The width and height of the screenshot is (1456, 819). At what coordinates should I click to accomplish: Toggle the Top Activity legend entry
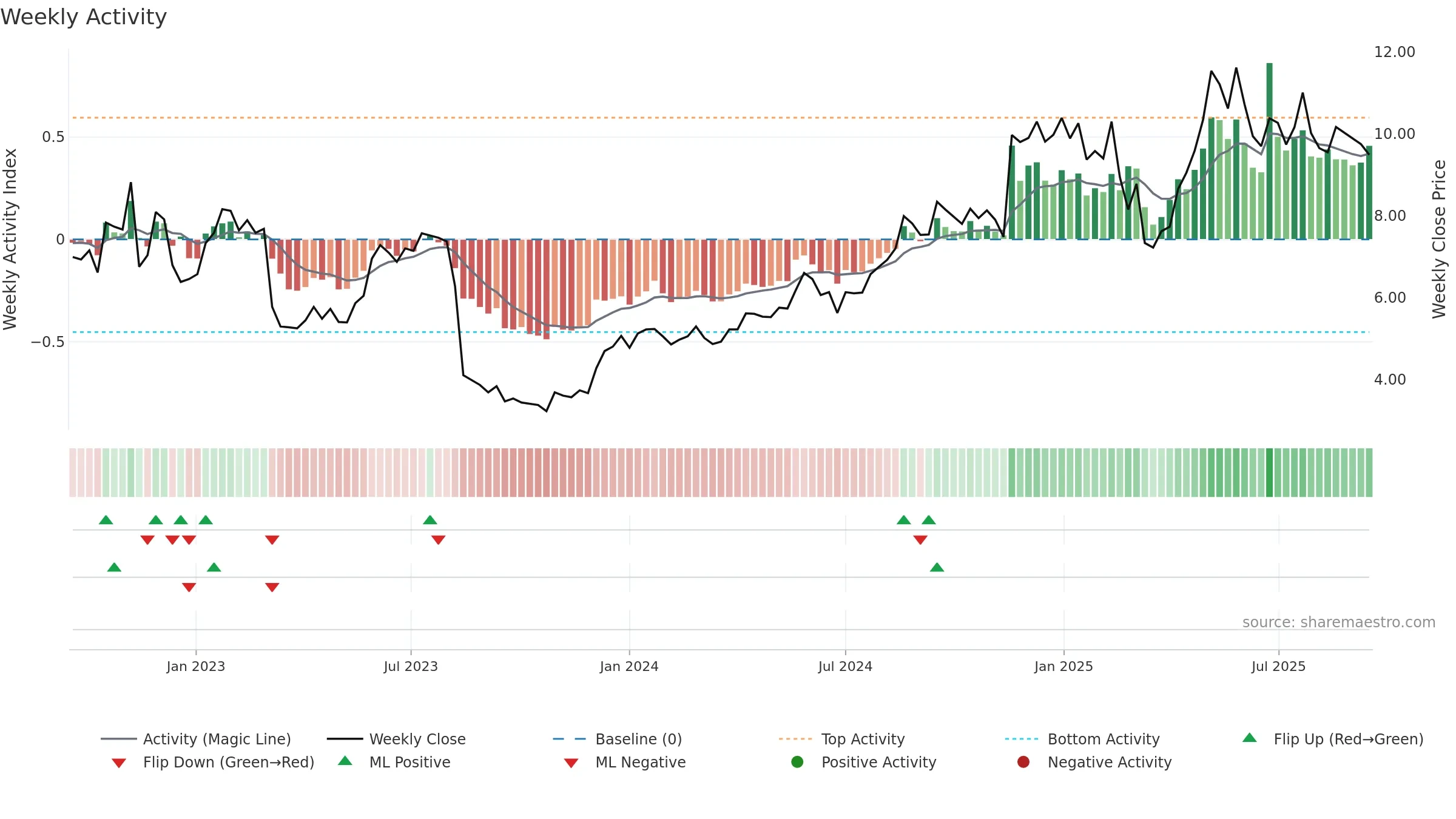tap(841, 739)
